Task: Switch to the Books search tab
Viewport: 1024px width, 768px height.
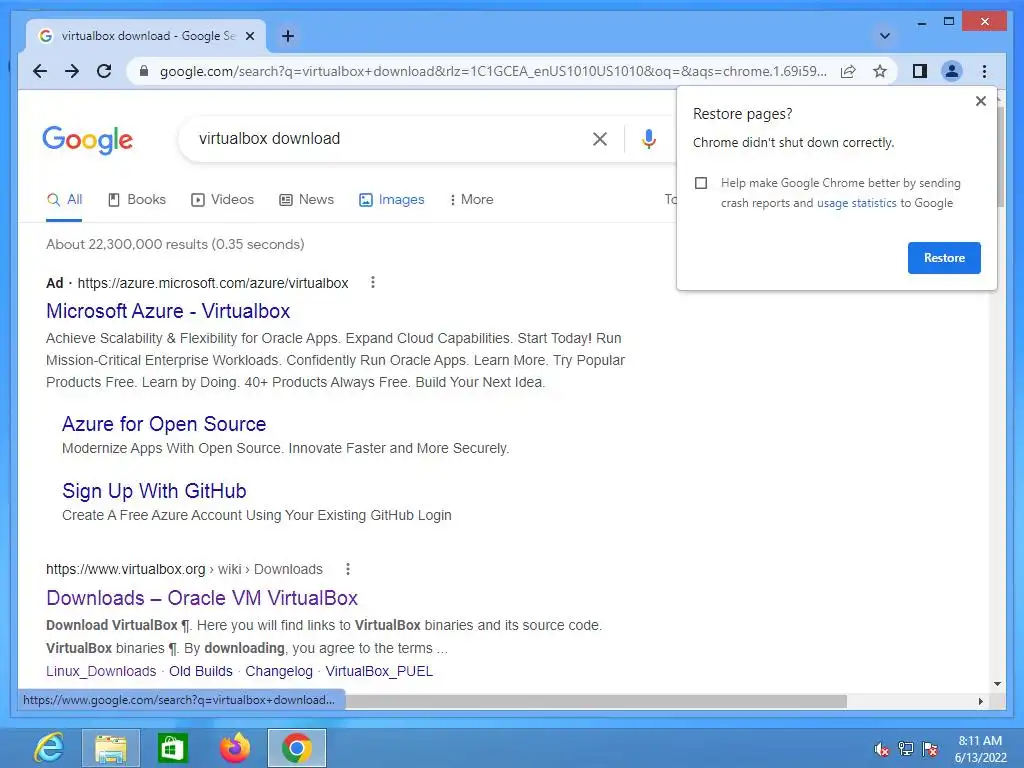Action: [x=136, y=200]
